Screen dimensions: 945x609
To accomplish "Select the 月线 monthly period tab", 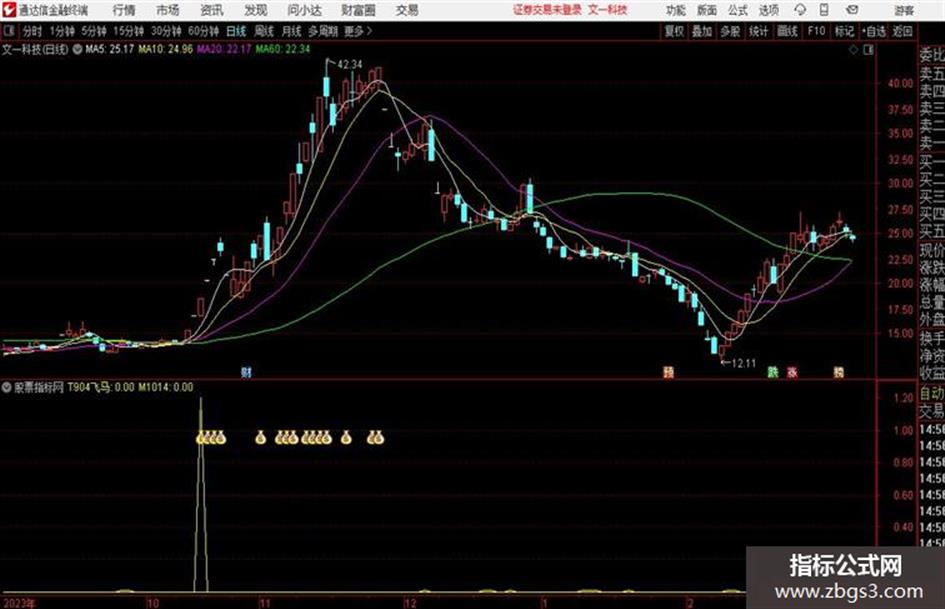I will click(x=292, y=31).
